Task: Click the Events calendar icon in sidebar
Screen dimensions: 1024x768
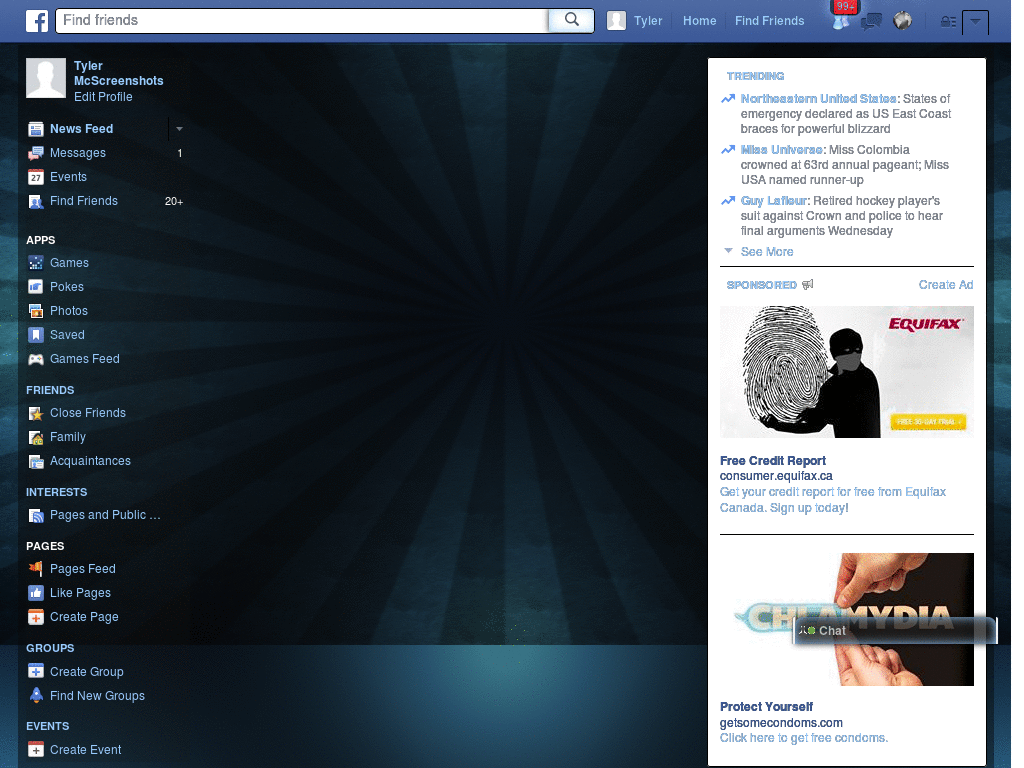Action: 36,177
